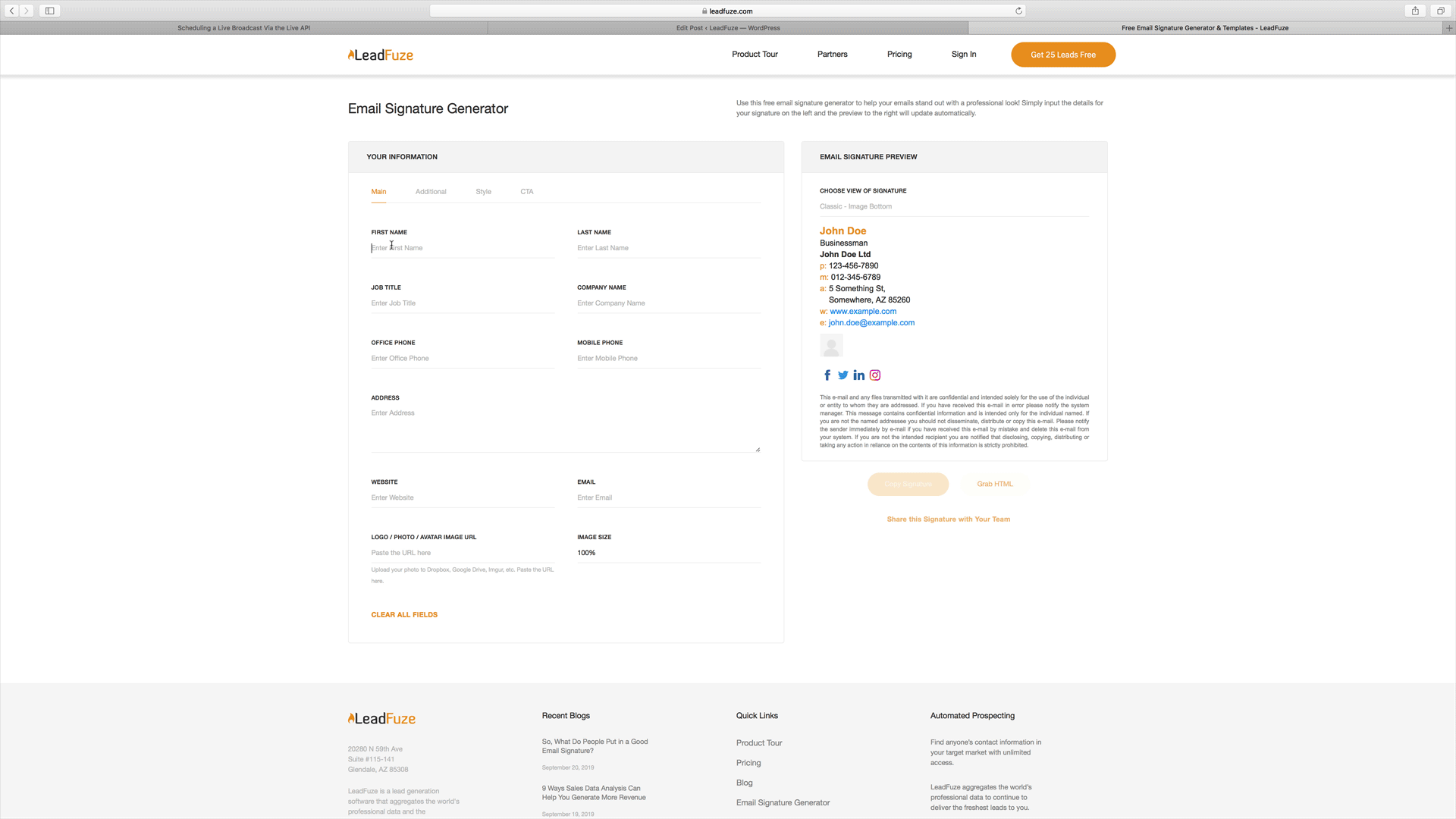Open www.example.com link in preview
Viewport: 1456px width, 819px height.
[x=863, y=312]
